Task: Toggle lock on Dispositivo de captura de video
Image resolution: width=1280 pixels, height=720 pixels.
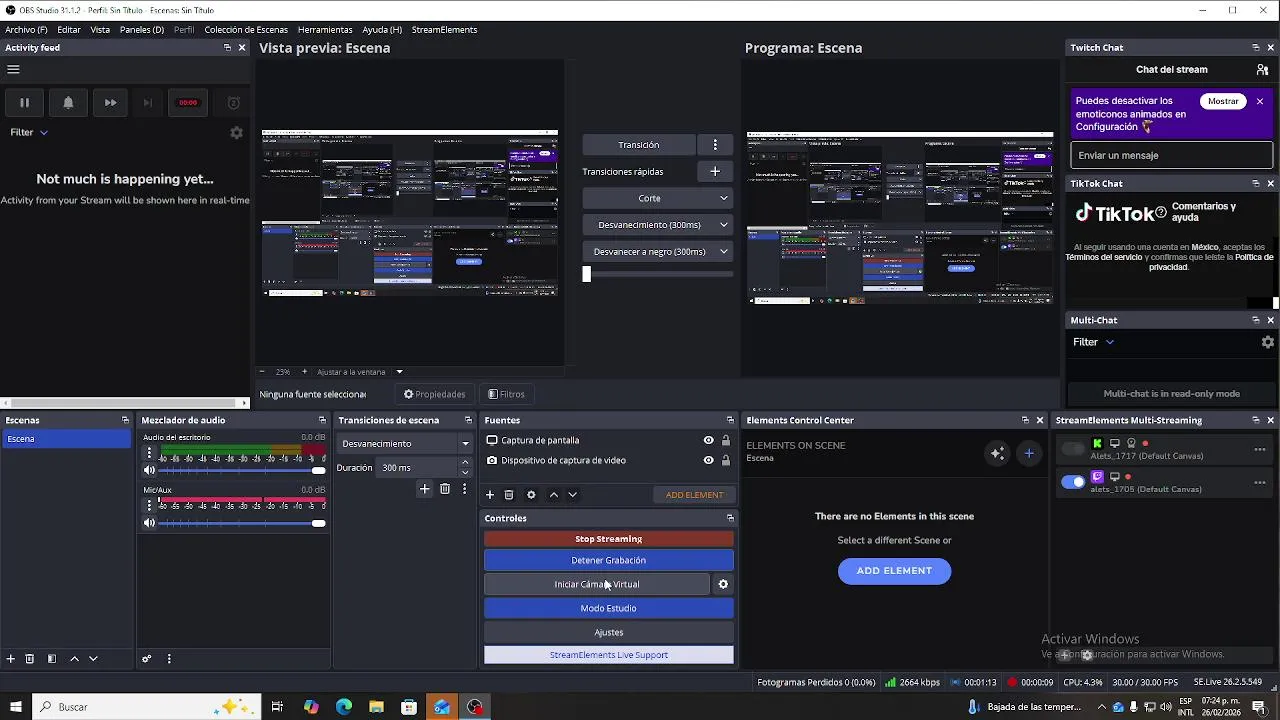Action: click(726, 460)
